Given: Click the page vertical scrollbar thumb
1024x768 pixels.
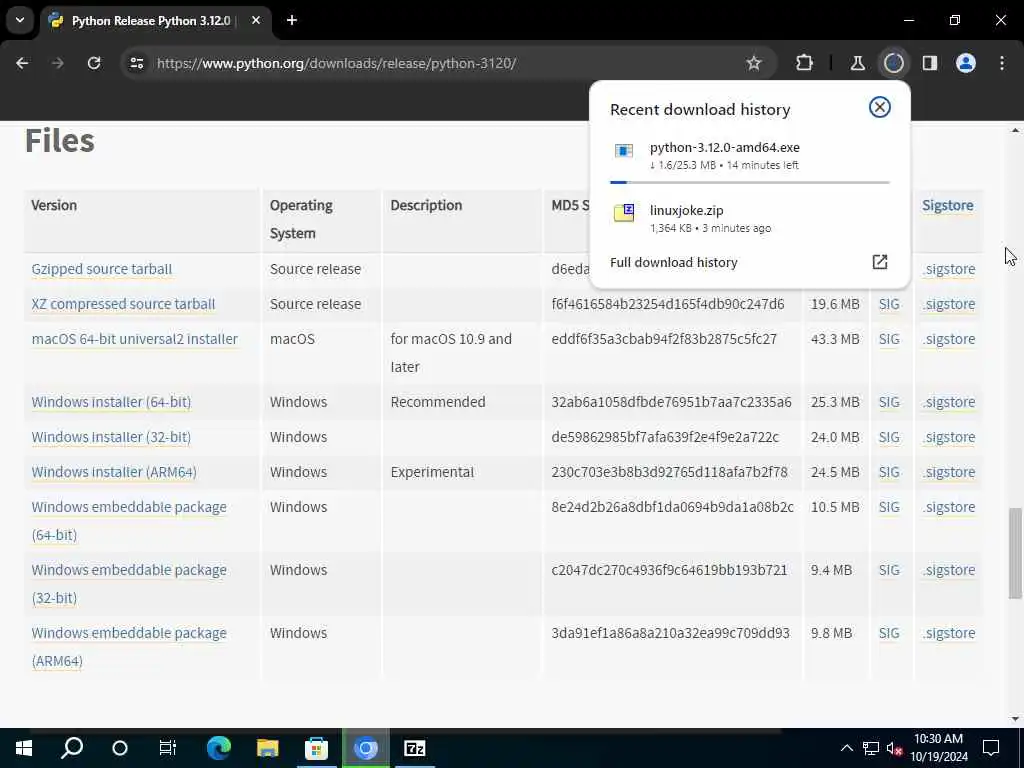Looking at the screenshot, I should point(1015,552).
